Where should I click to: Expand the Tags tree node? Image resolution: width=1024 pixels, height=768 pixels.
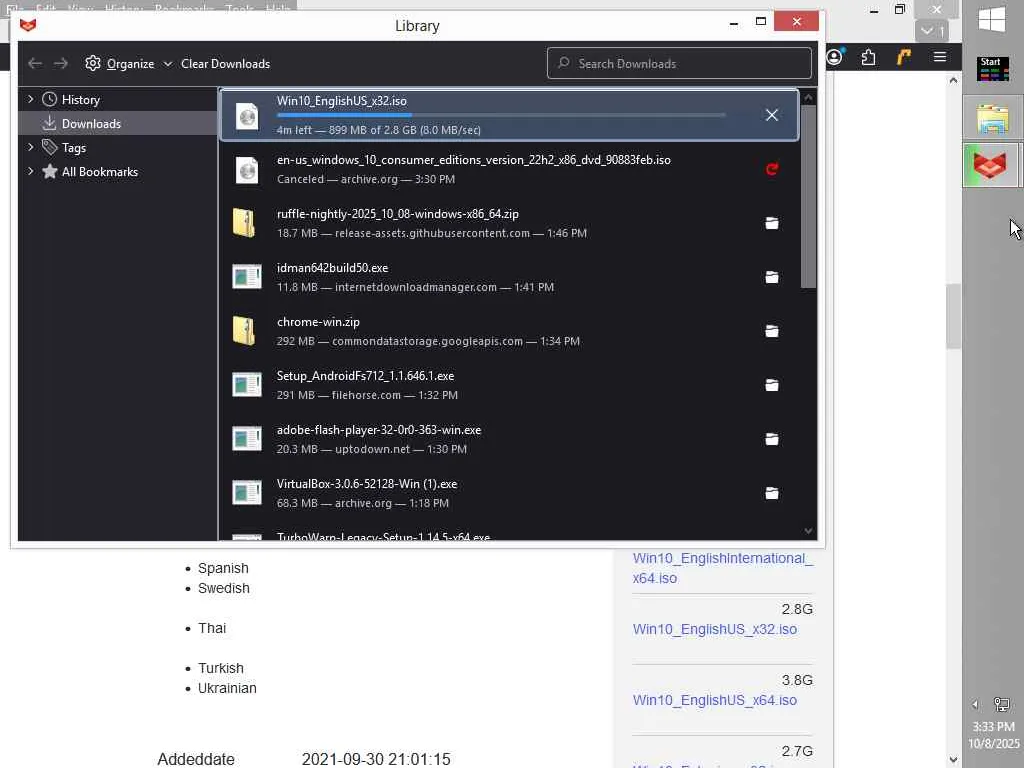[x=30, y=148]
